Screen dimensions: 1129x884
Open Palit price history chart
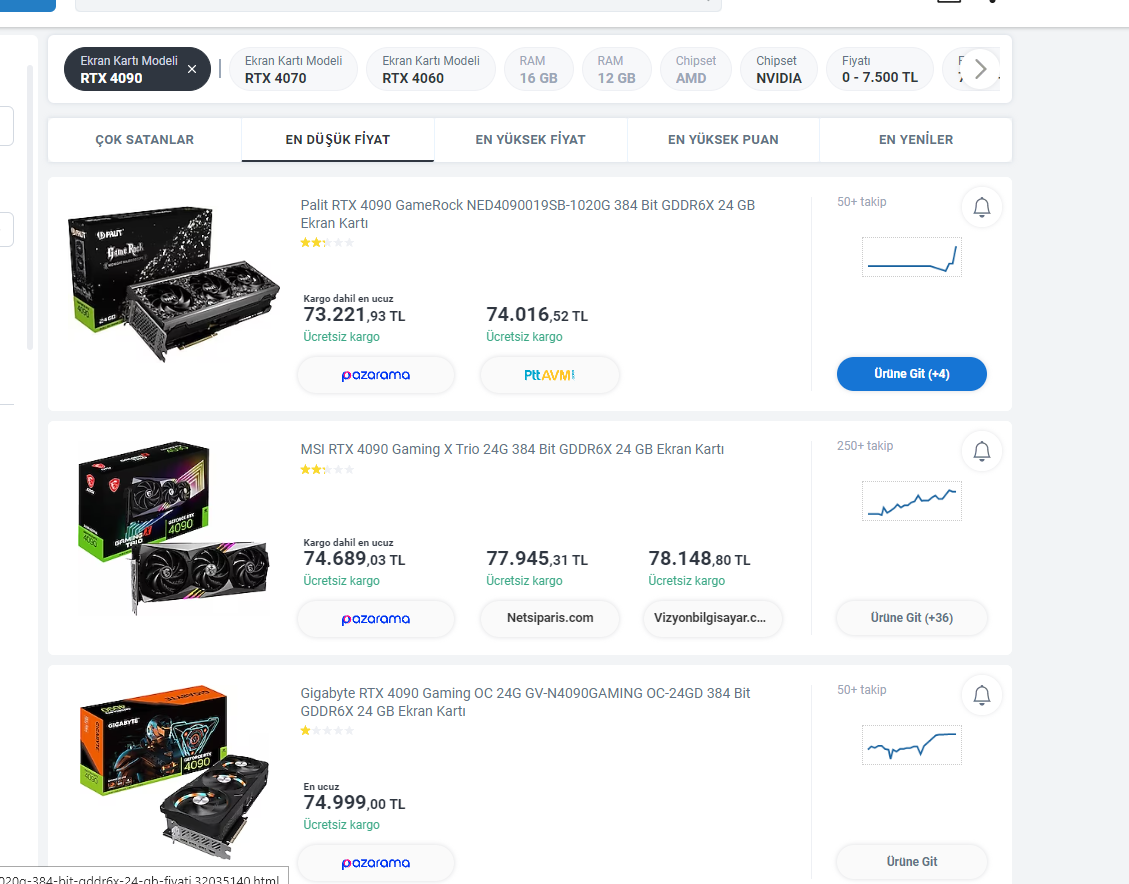911,257
